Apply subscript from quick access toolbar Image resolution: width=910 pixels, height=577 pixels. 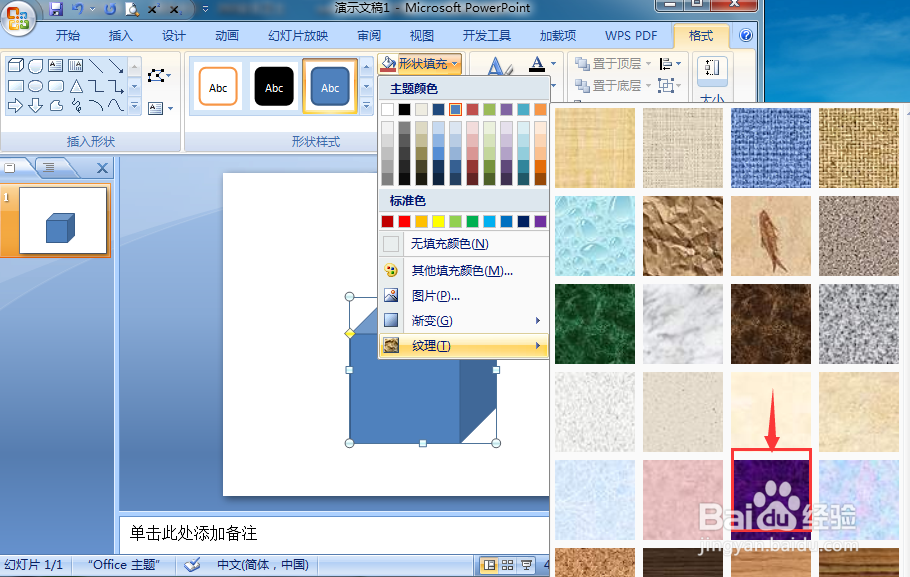pos(175,9)
